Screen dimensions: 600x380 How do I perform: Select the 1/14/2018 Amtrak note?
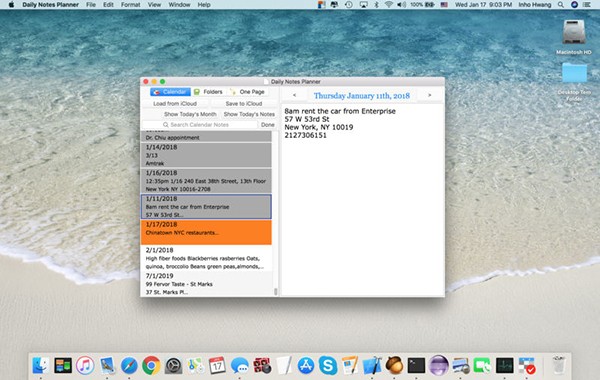tap(206, 155)
